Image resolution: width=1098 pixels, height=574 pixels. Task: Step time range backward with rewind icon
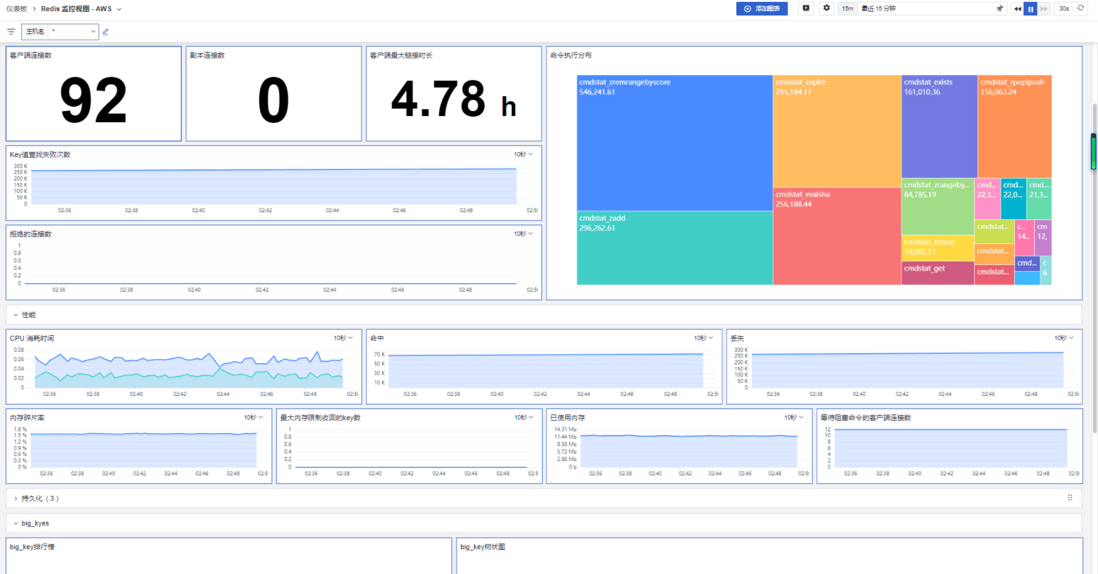(x=1017, y=8)
